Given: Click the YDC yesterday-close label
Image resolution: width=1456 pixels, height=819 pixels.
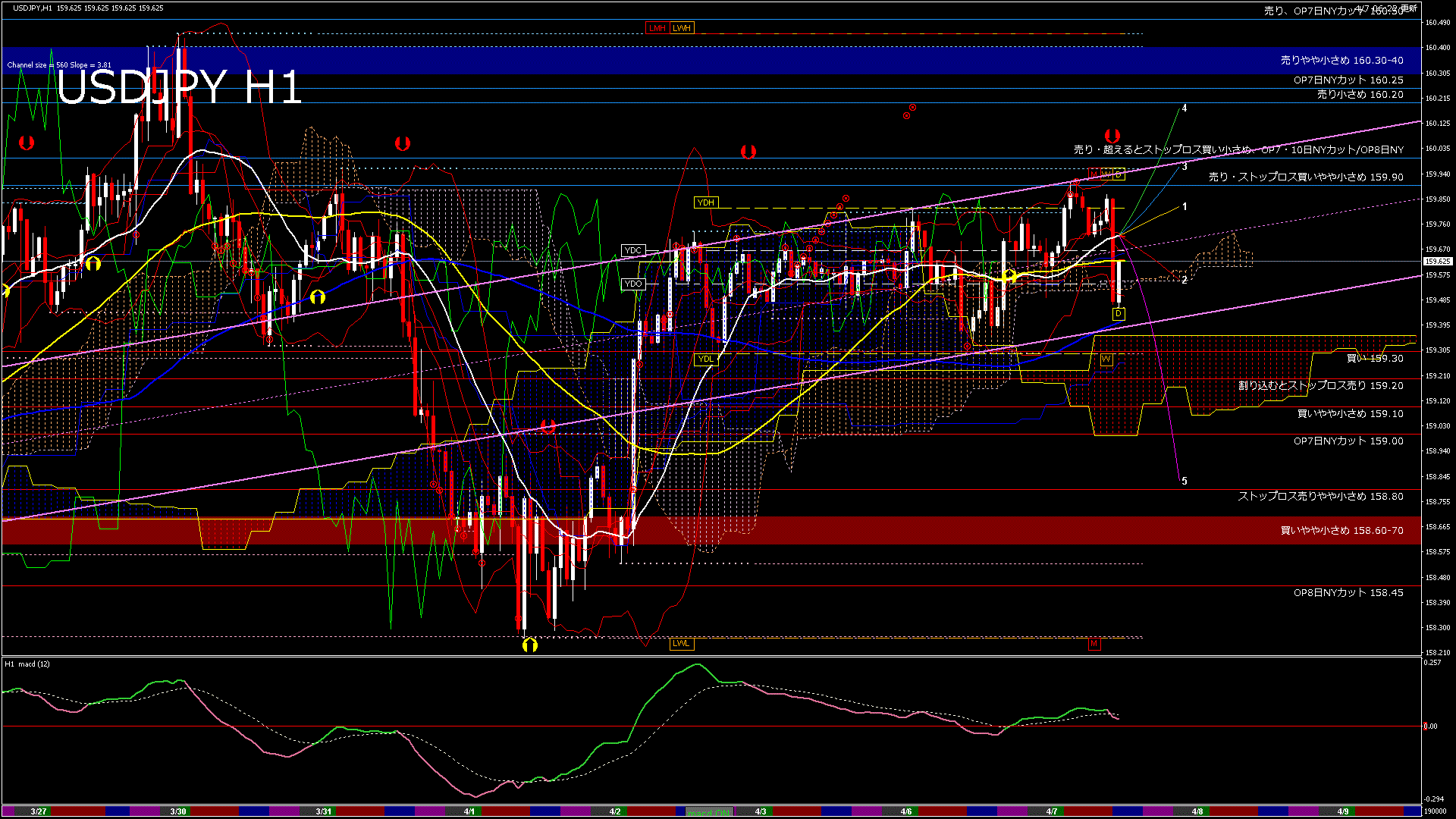Looking at the screenshot, I should (x=634, y=249).
